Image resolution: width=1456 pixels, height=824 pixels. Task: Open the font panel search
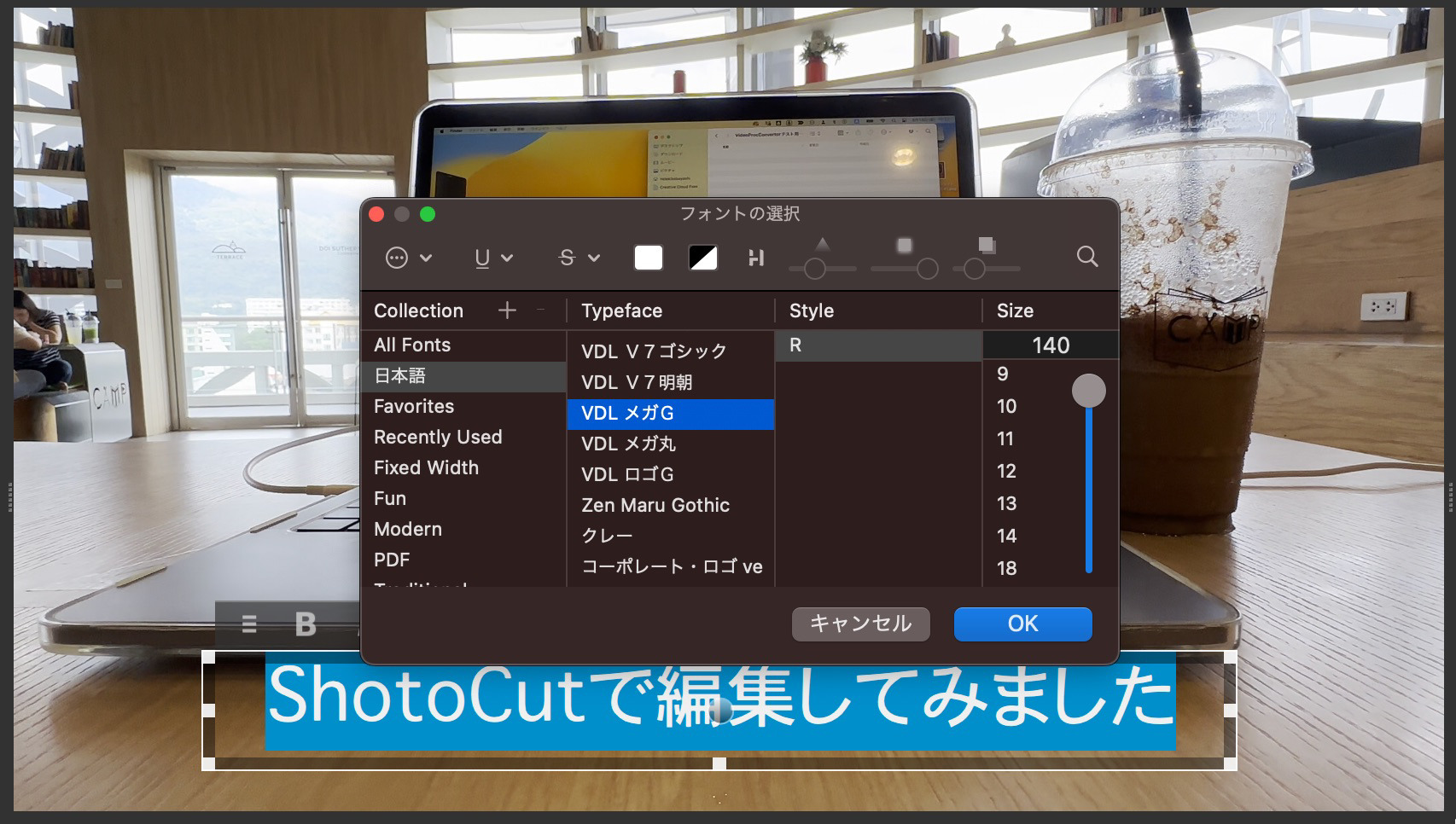[x=1086, y=258]
